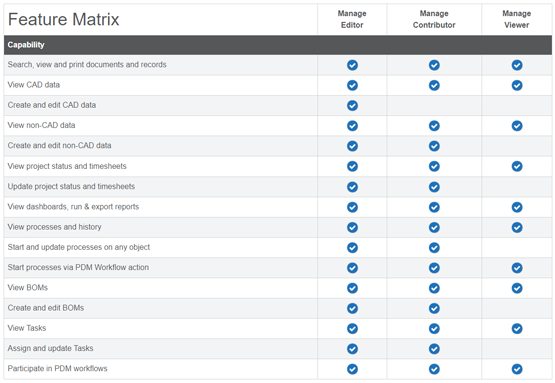Click Contributor checkmark for Search, view and print documents
The image size is (555, 383).
pos(434,65)
